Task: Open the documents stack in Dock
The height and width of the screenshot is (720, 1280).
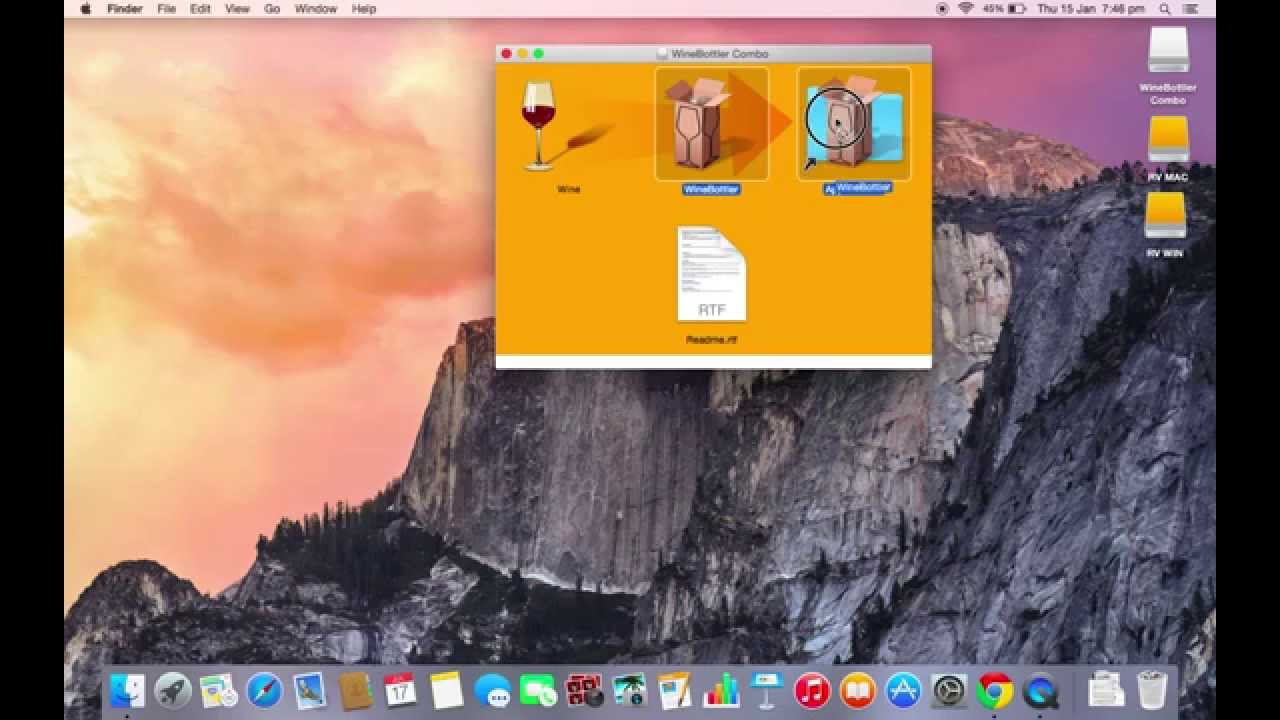Action: tap(1106, 691)
